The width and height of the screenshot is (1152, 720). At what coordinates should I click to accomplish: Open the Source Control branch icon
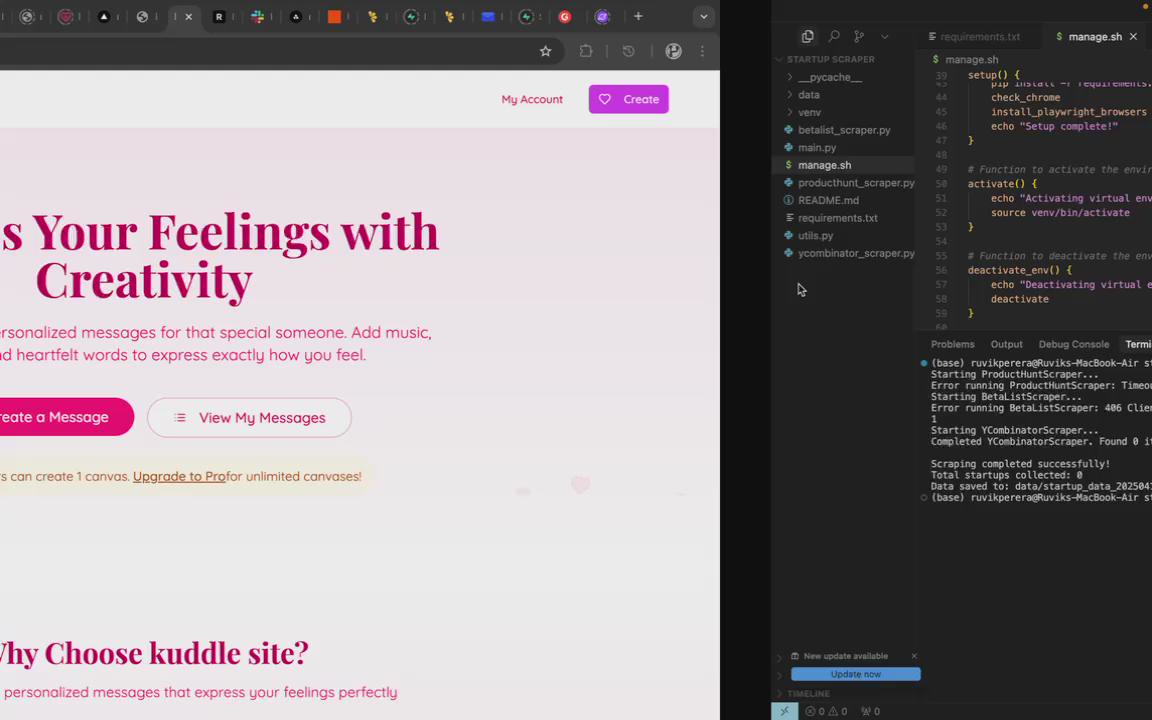(859, 36)
